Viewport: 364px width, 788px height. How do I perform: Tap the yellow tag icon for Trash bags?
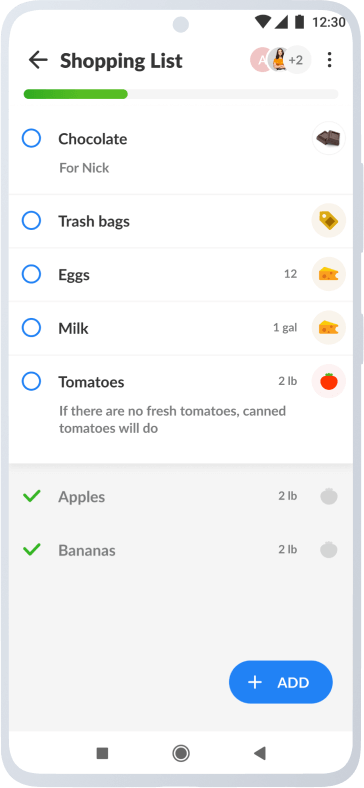(329, 220)
